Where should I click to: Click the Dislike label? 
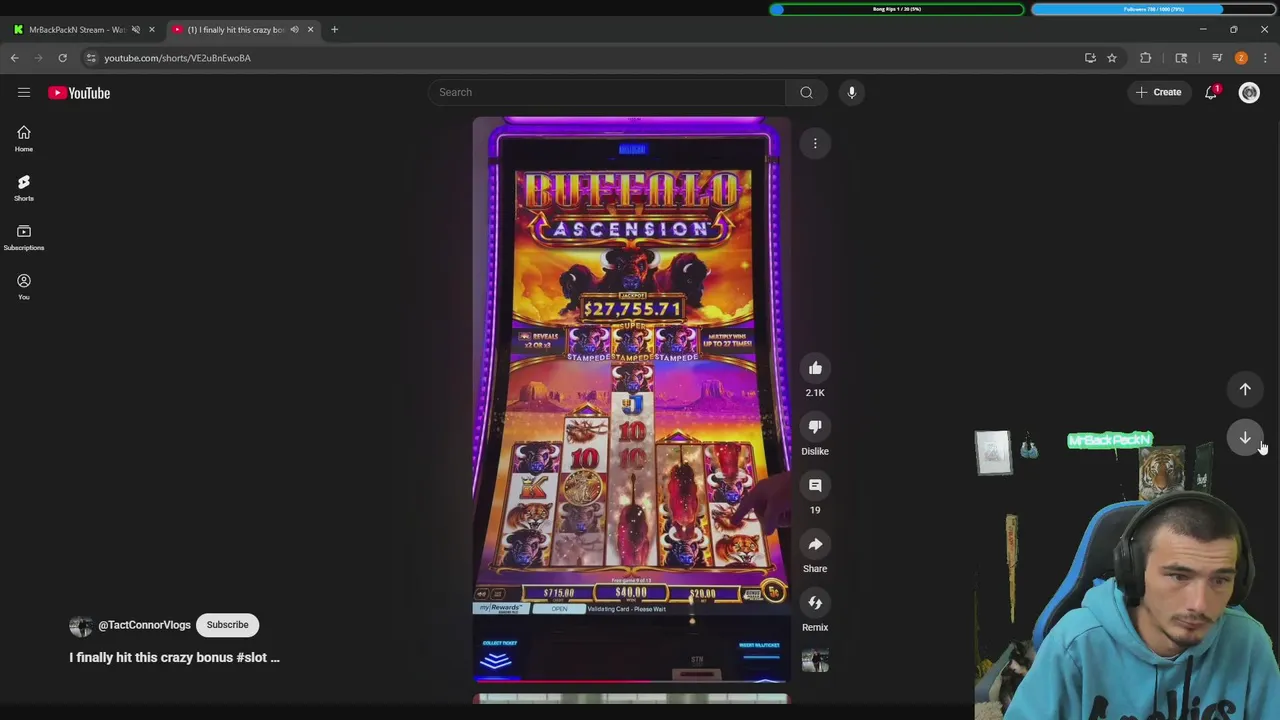pos(815,451)
